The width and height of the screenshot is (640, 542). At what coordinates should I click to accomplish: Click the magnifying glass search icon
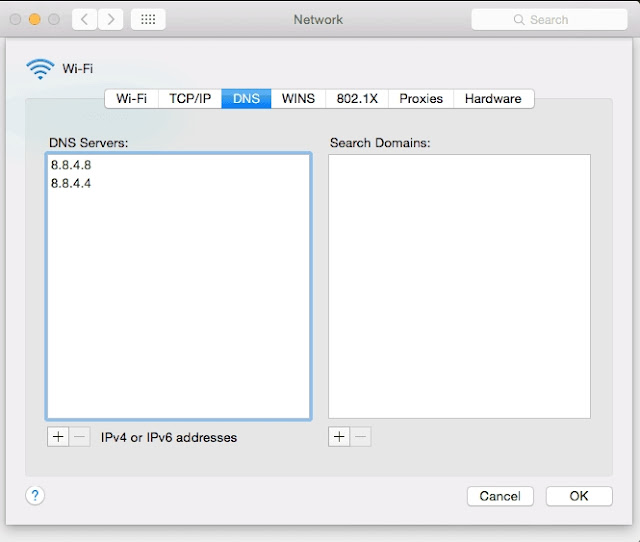519,20
